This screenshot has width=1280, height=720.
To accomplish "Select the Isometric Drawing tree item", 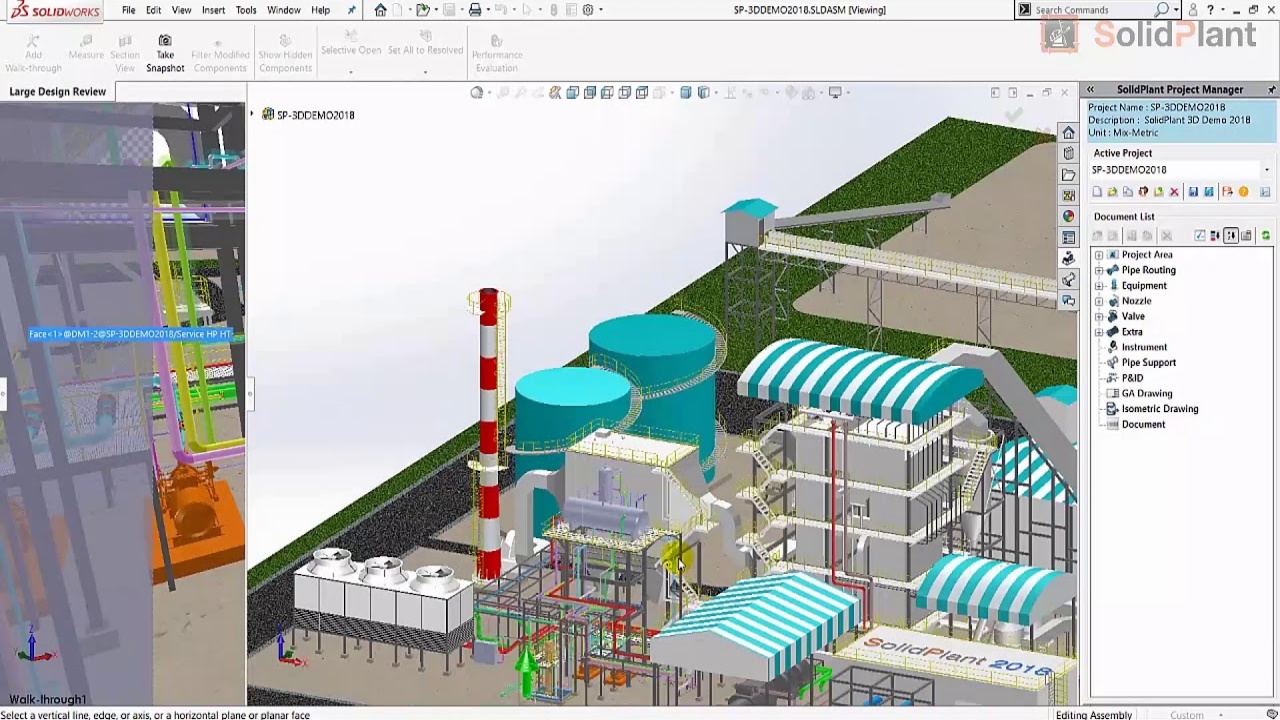I will 1159,409.
